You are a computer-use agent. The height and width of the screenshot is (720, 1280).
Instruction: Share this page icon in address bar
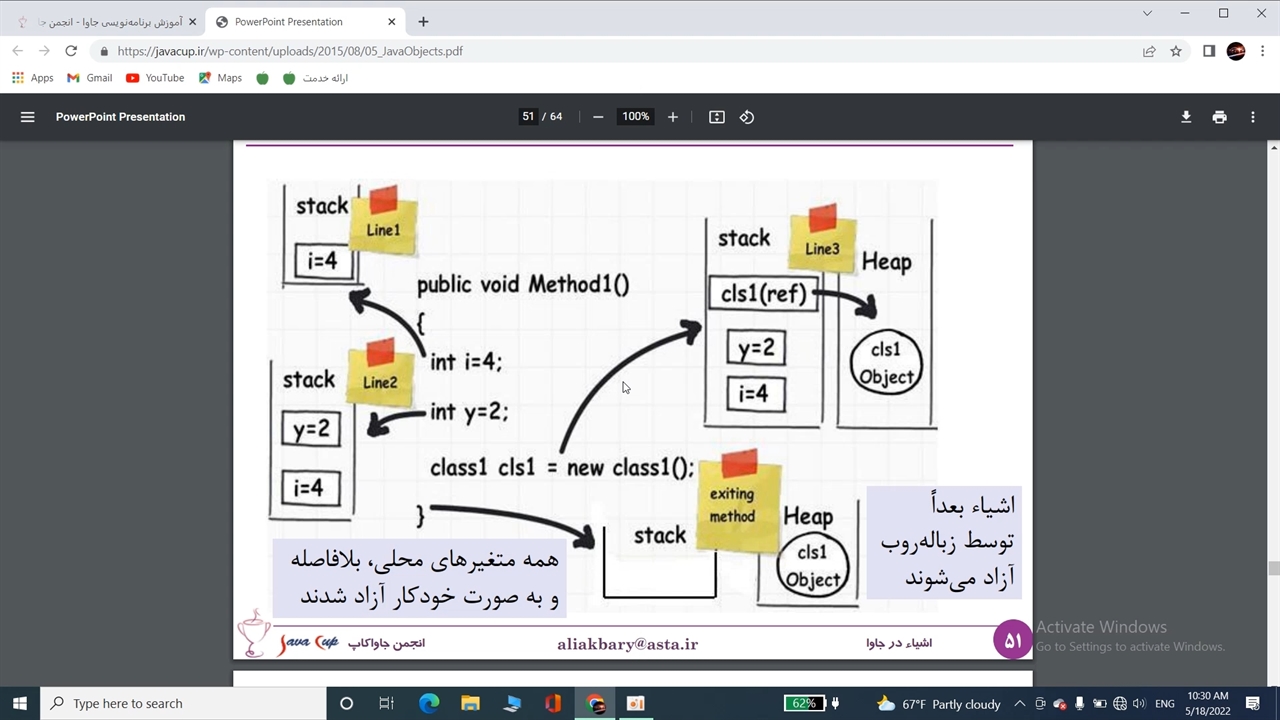[1149, 51]
